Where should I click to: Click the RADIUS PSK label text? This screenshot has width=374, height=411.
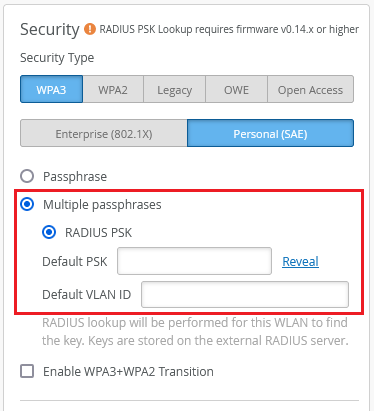pos(98,232)
